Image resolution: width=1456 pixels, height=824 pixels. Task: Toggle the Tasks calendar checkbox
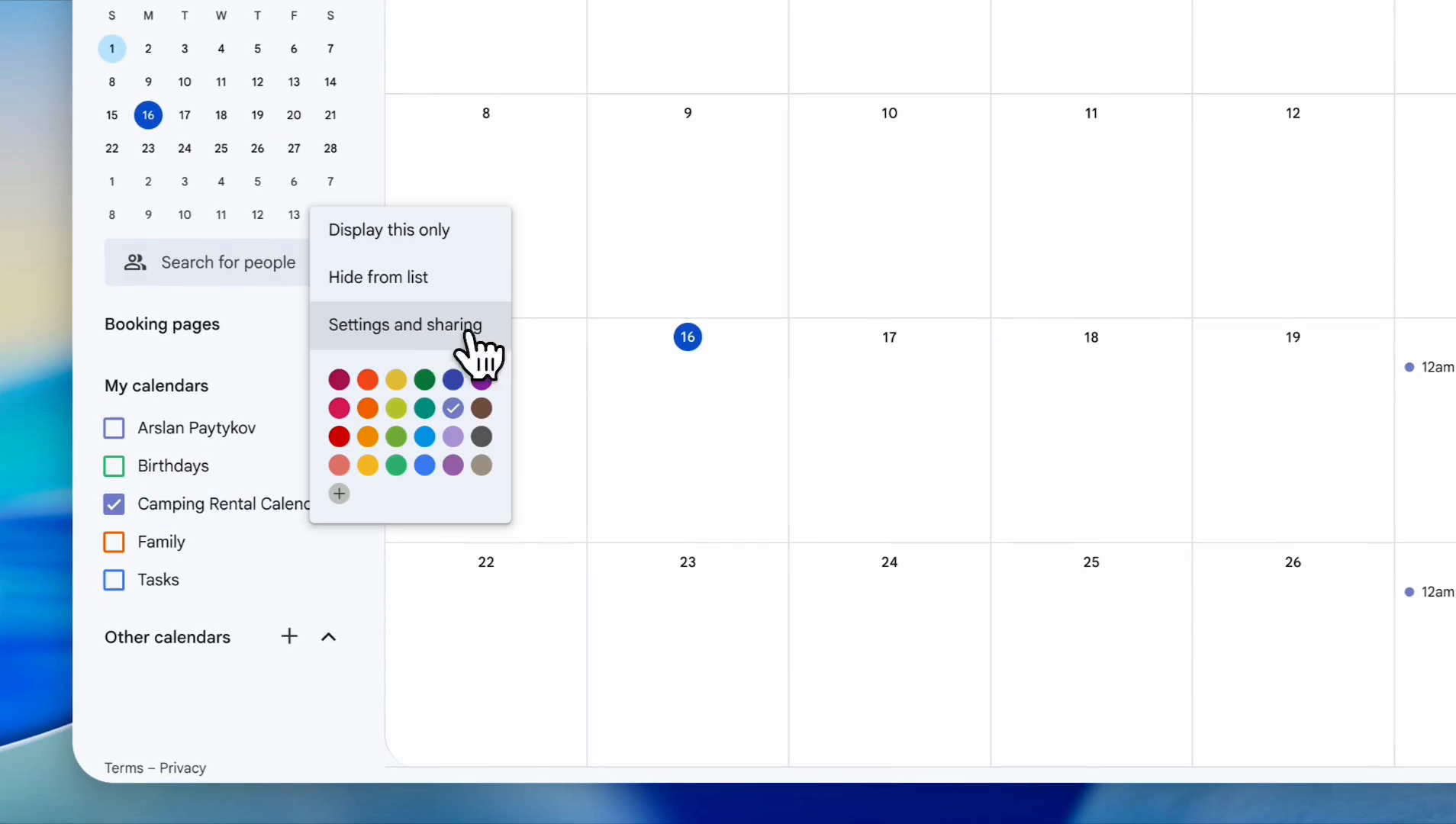(114, 580)
